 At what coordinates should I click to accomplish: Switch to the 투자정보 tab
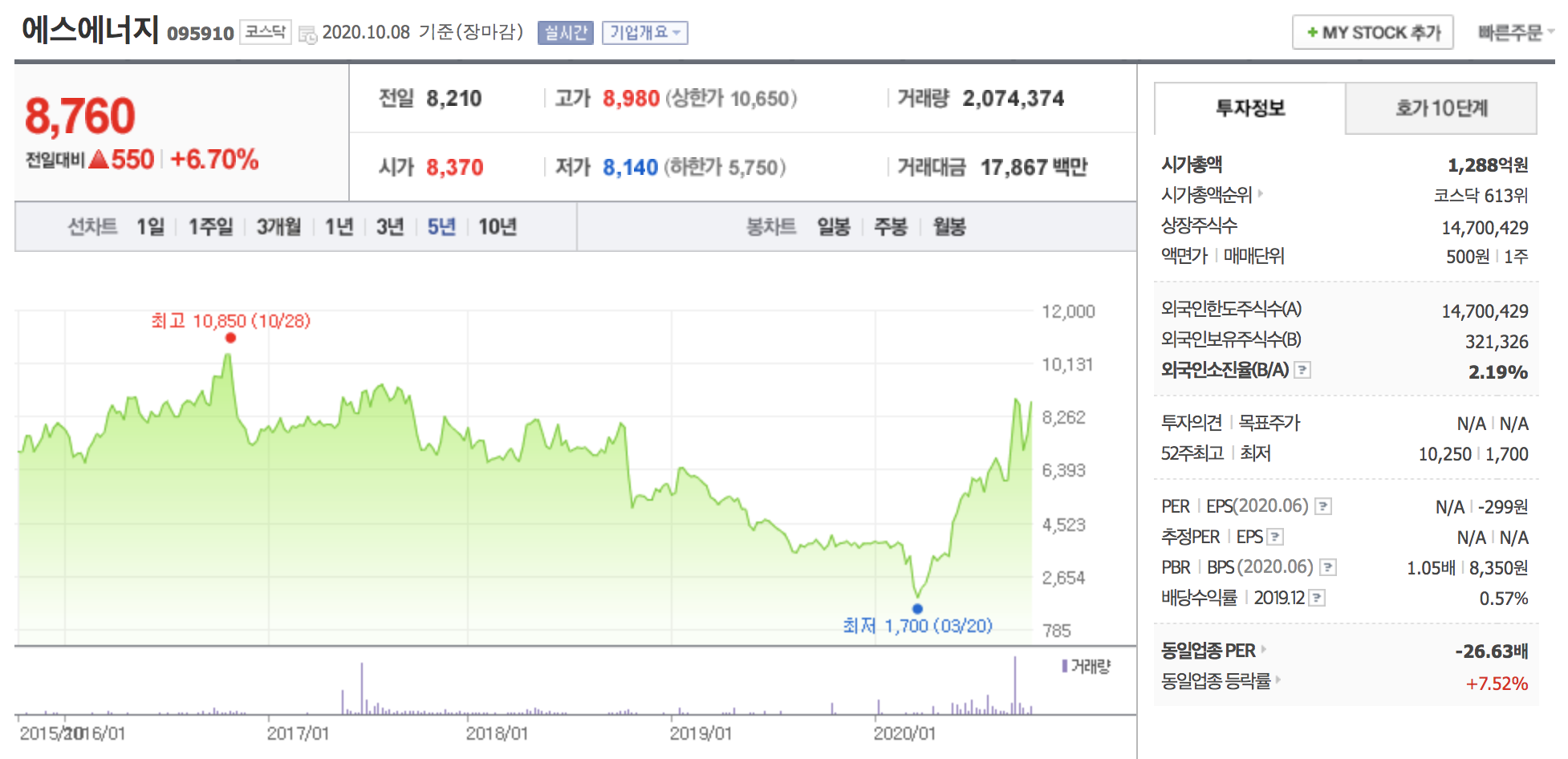1249,108
